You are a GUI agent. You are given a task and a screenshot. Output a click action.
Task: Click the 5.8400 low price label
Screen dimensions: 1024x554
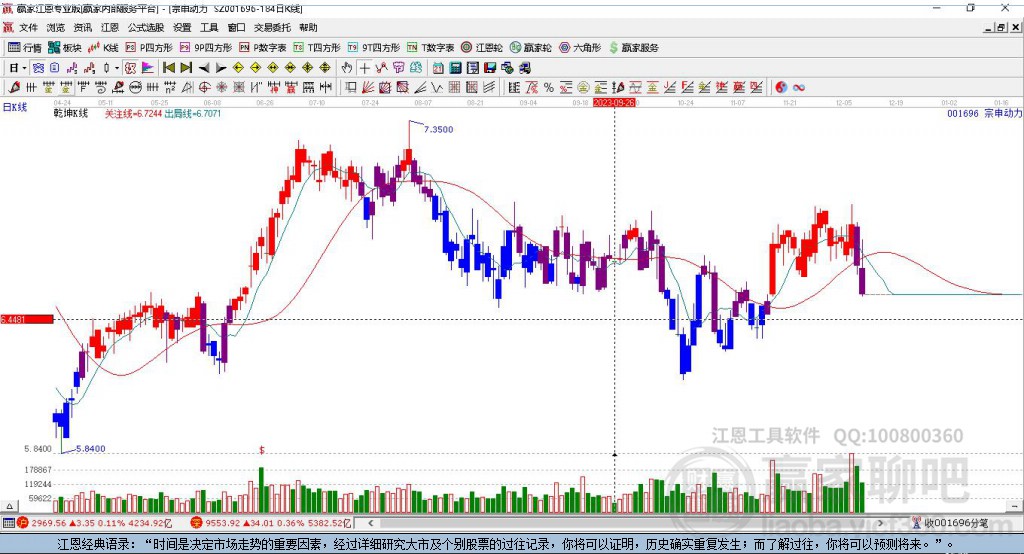91,449
